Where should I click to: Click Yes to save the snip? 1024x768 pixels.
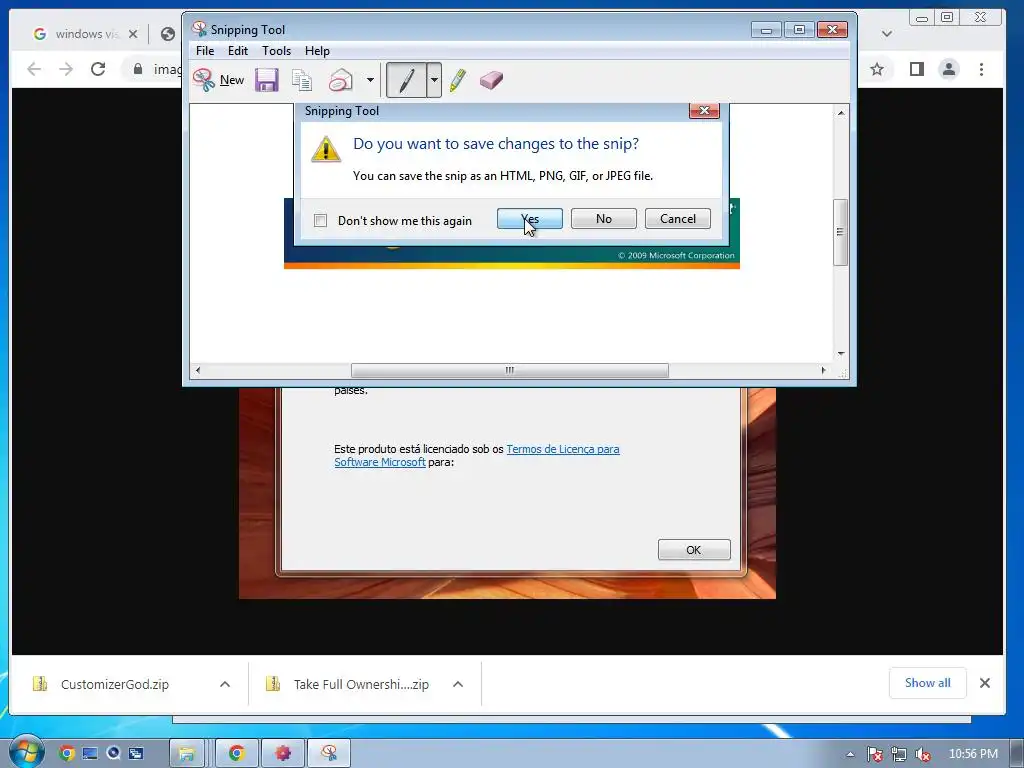coord(530,219)
